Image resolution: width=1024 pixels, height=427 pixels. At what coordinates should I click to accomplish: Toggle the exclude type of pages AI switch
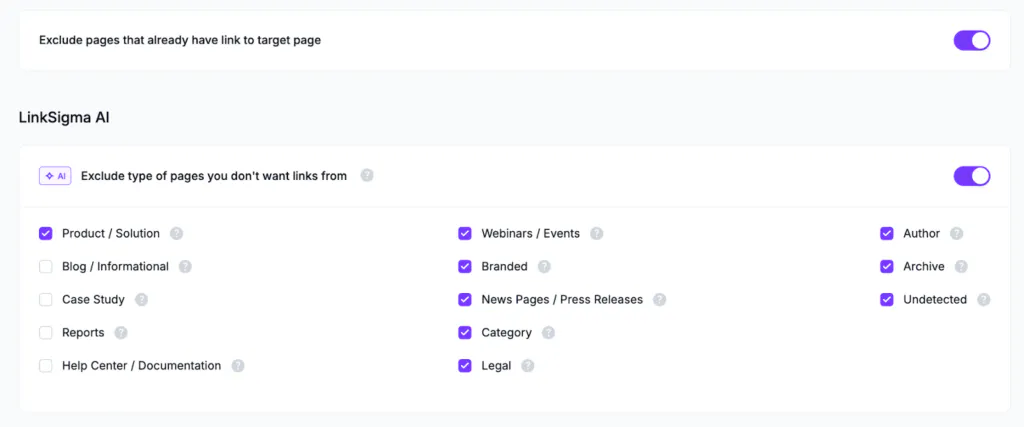[972, 176]
